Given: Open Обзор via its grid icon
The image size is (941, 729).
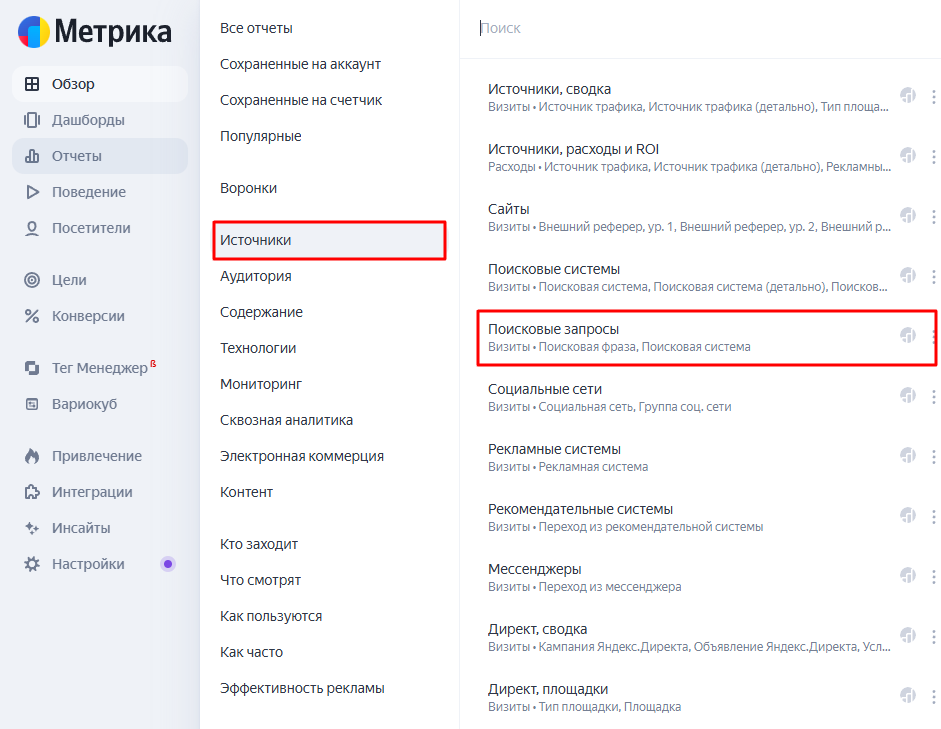Looking at the screenshot, I should pyautogui.click(x=32, y=84).
